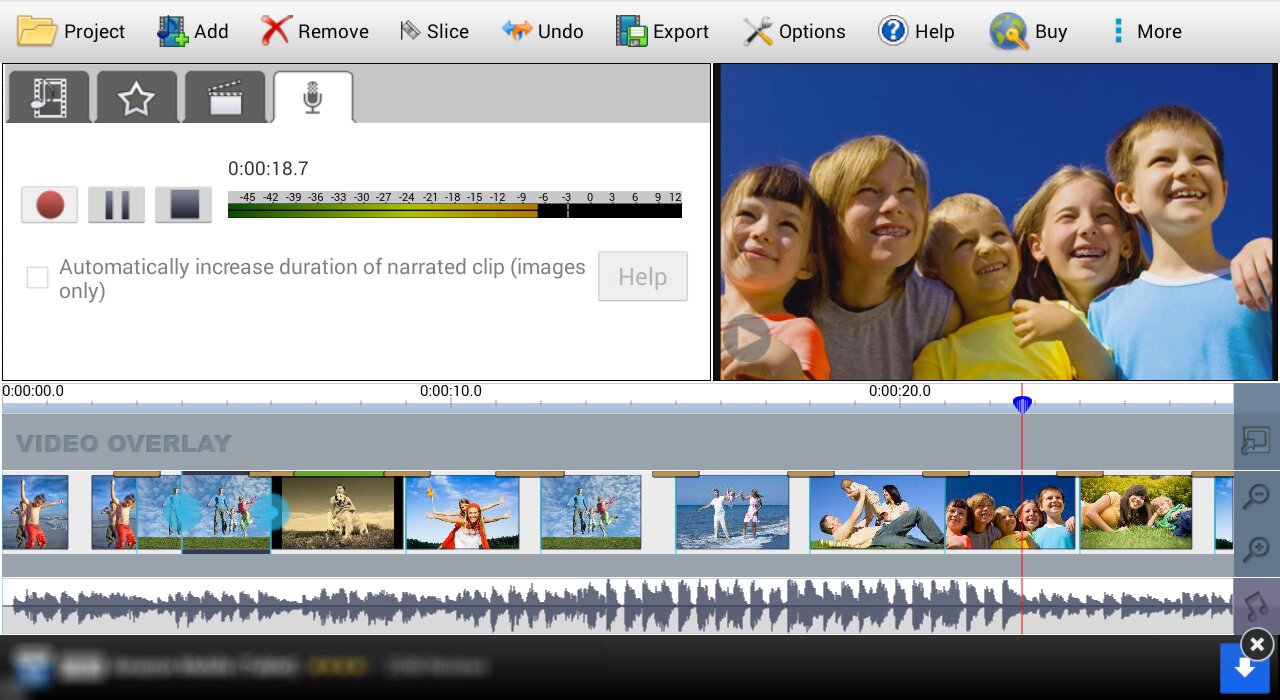Select the sepia dog clip thumbnail
1280x700 pixels.
click(x=338, y=513)
